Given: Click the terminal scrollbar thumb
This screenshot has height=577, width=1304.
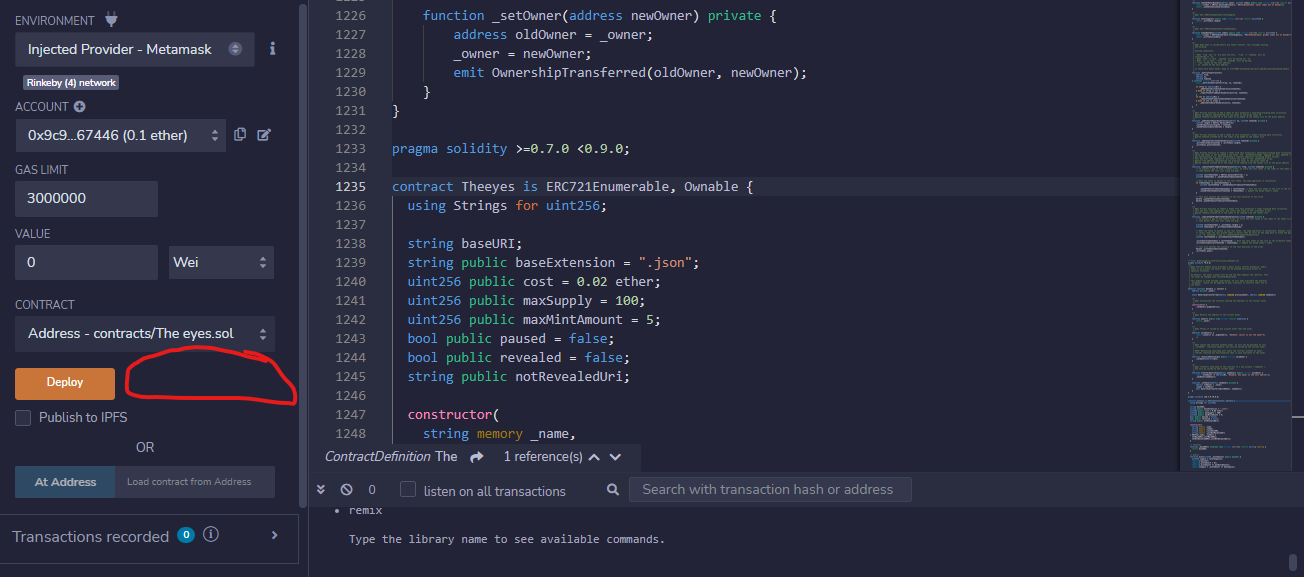Looking at the screenshot, I should tap(1292, 562).
